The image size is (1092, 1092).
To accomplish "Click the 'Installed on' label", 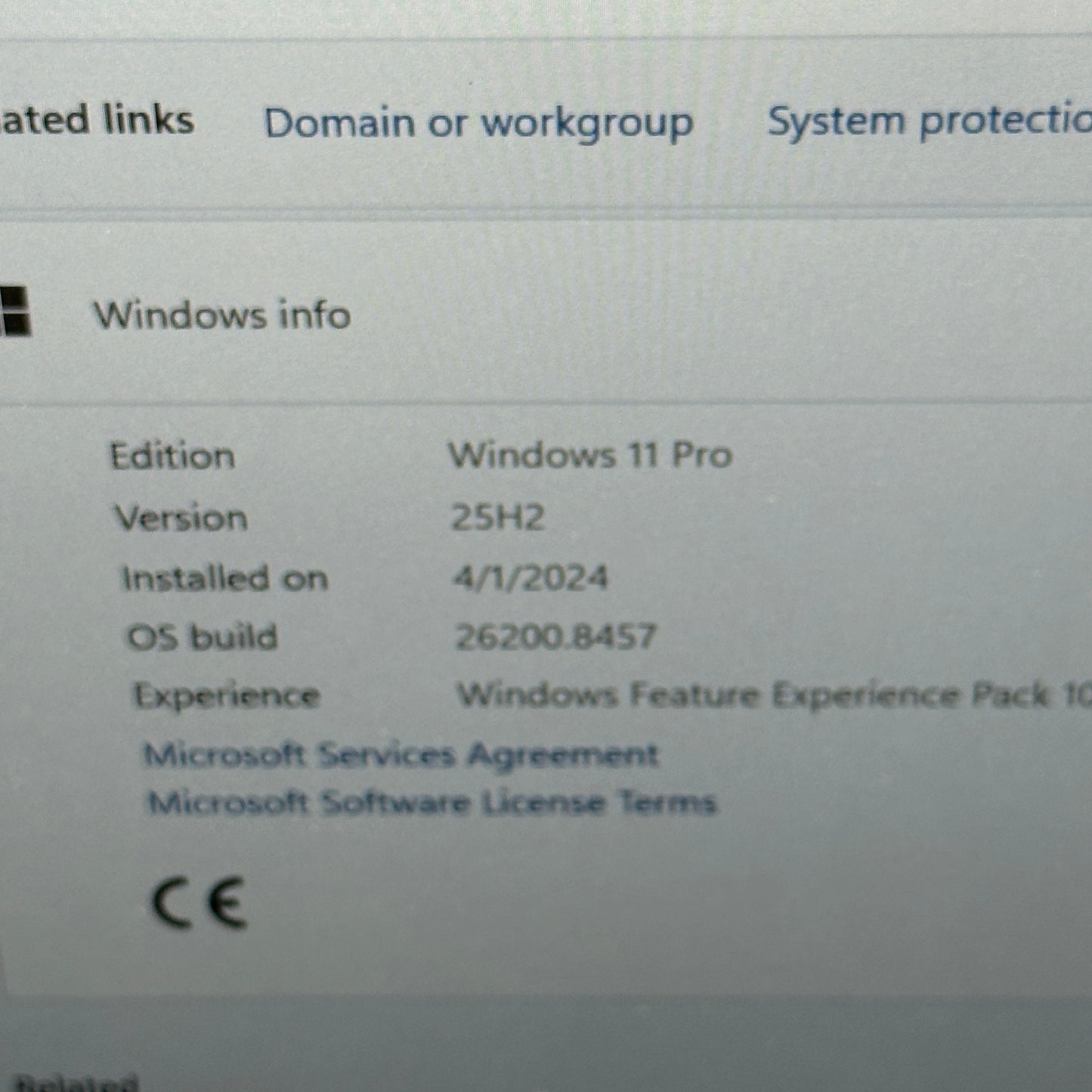I will (225, 579).
